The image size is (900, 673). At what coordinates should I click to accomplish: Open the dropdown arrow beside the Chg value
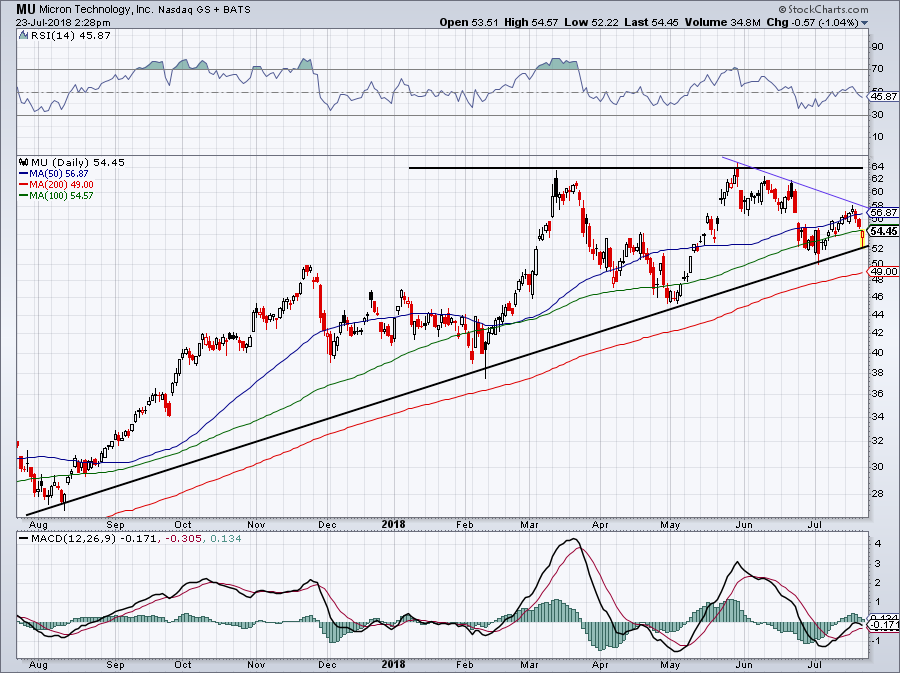click(864, 23)
